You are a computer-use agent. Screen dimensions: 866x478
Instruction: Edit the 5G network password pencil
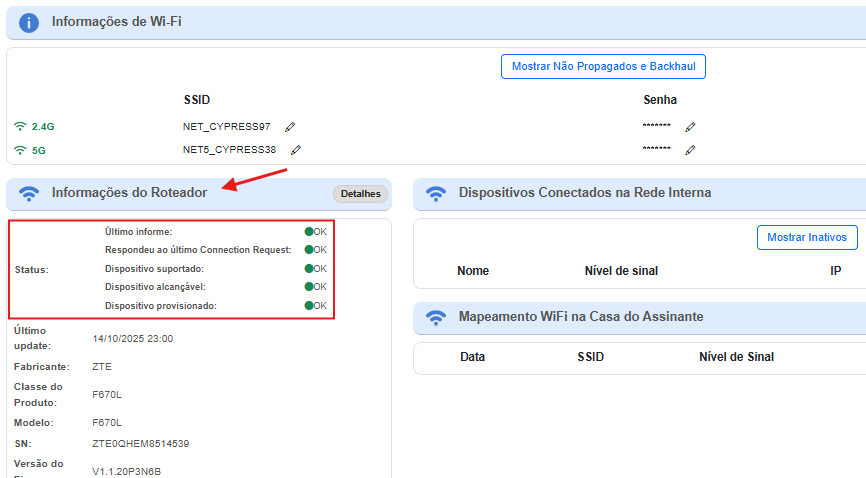tap(690, 150)
